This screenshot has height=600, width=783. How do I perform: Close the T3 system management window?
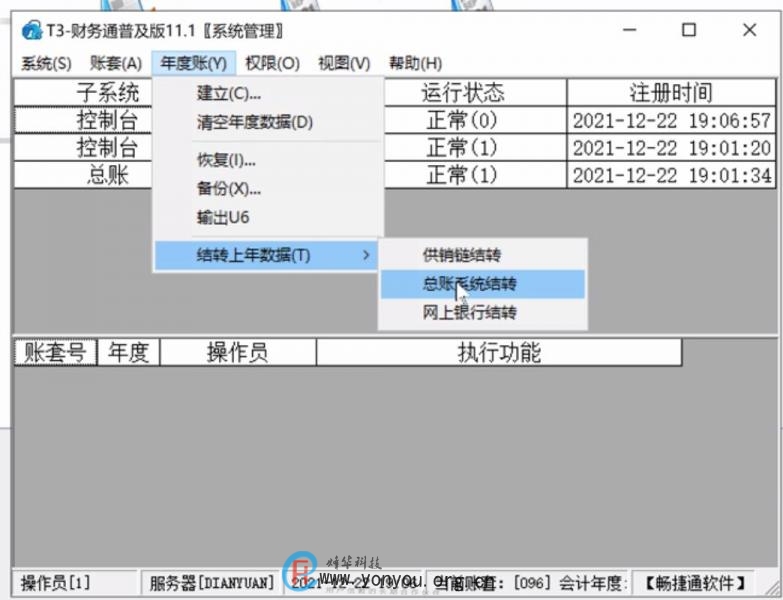[x=750, y=30]
